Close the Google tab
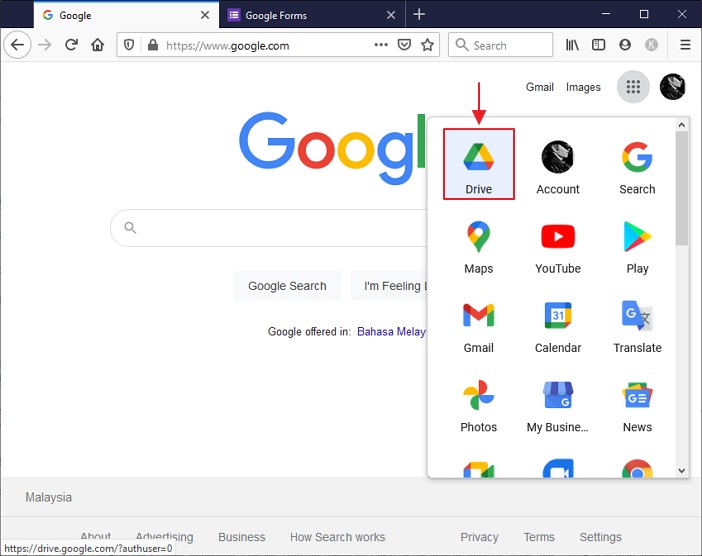 click(x=205, y=15)
